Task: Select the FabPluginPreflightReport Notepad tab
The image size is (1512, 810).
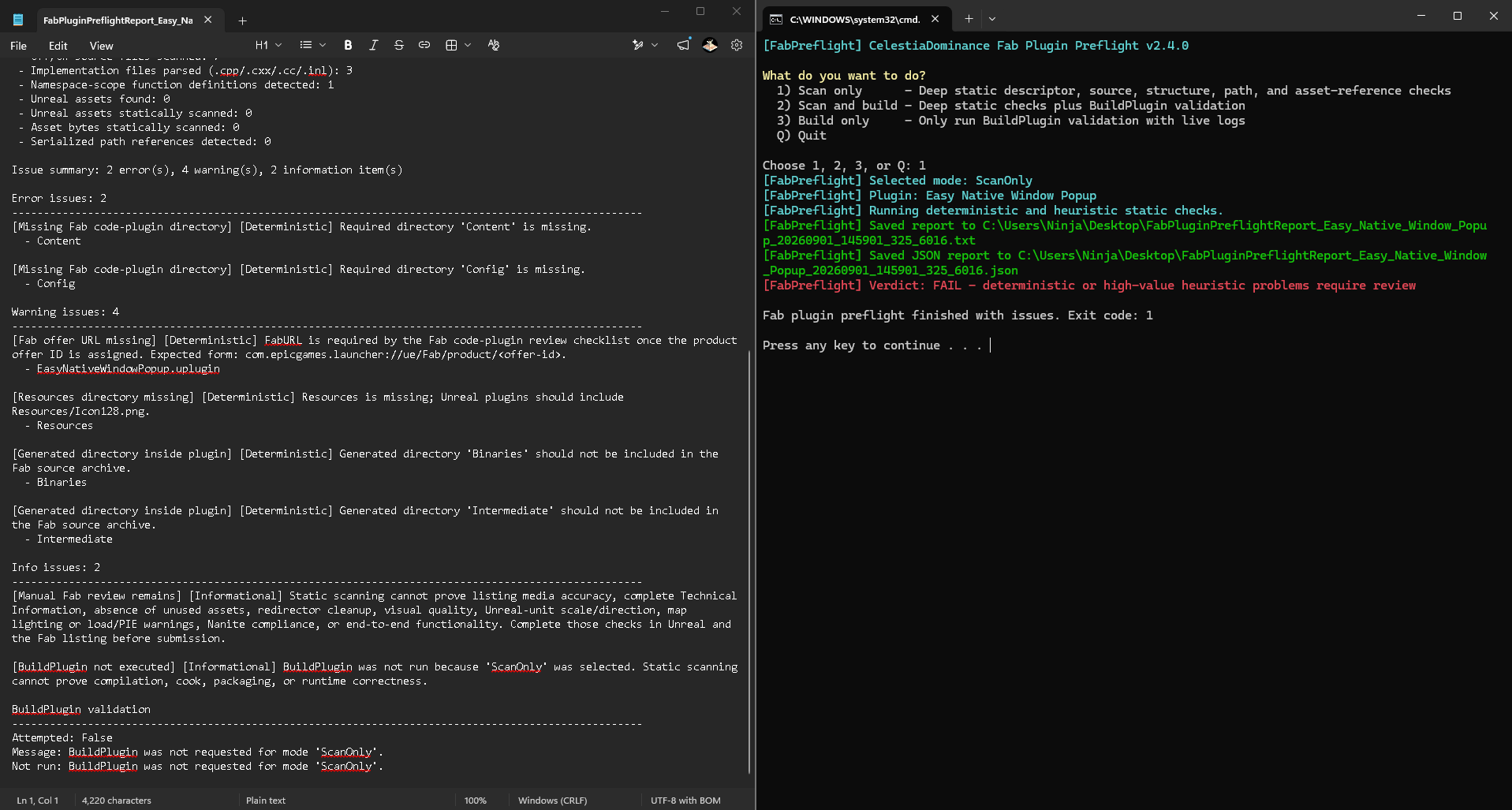Action: point(118,21)
